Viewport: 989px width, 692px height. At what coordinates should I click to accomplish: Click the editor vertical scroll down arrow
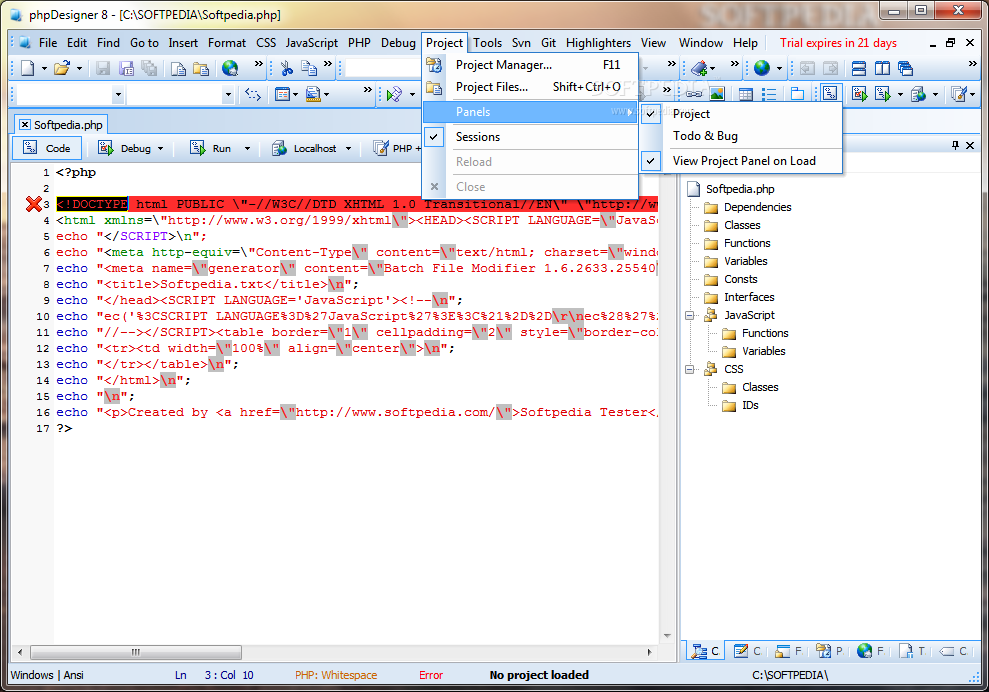(x=667, y=636)
